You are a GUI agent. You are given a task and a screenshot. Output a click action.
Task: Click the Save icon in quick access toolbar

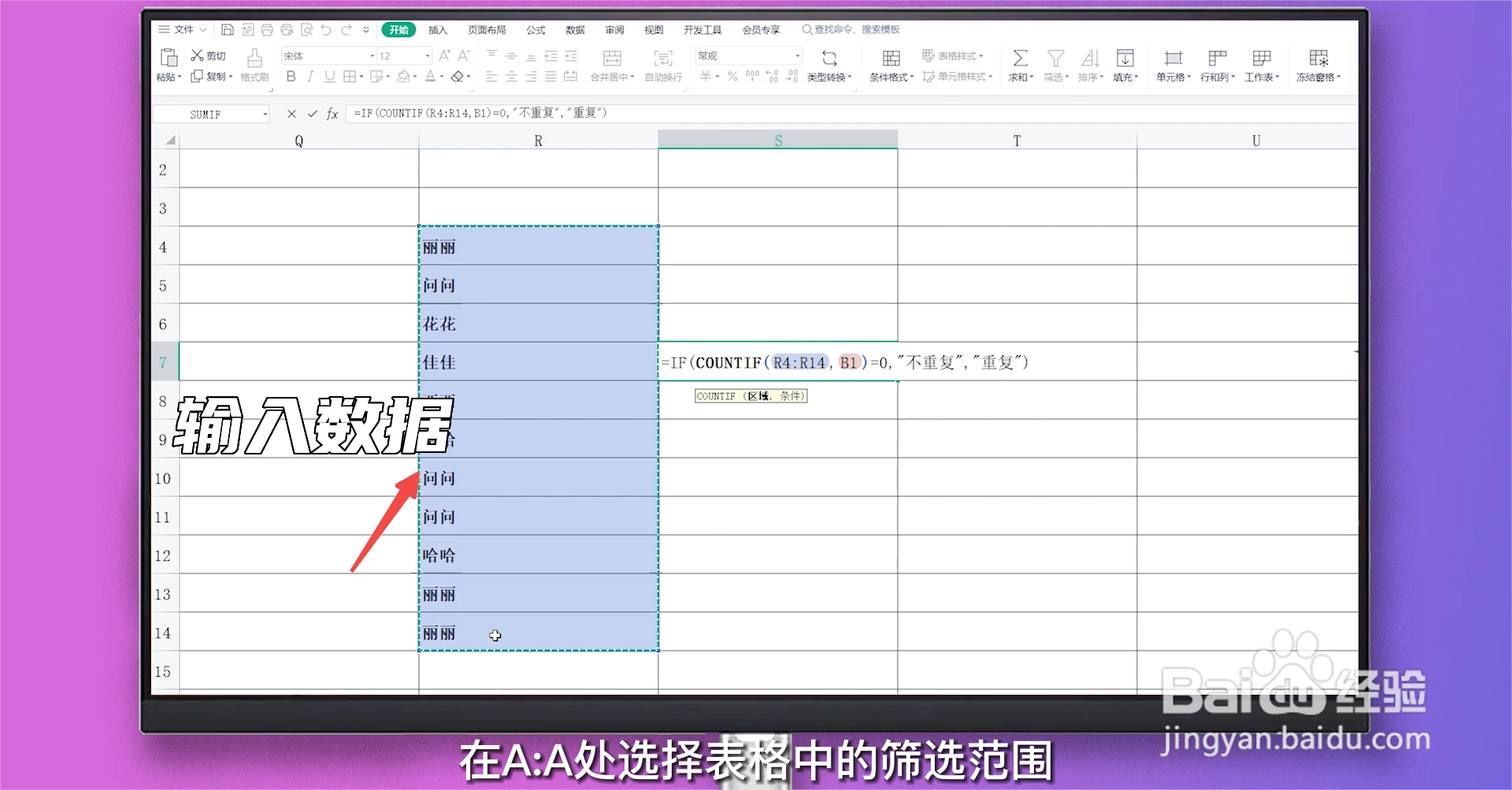[228, 30]
